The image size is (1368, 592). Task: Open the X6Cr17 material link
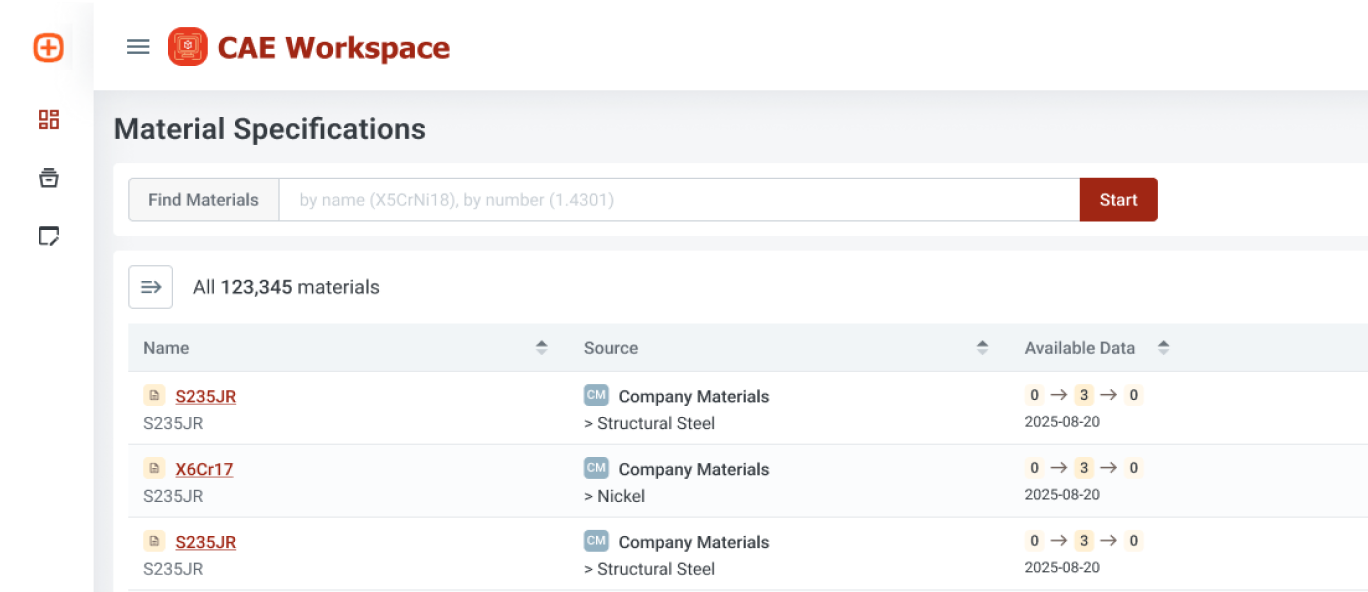pyautogui.click(x=204, y=469)
